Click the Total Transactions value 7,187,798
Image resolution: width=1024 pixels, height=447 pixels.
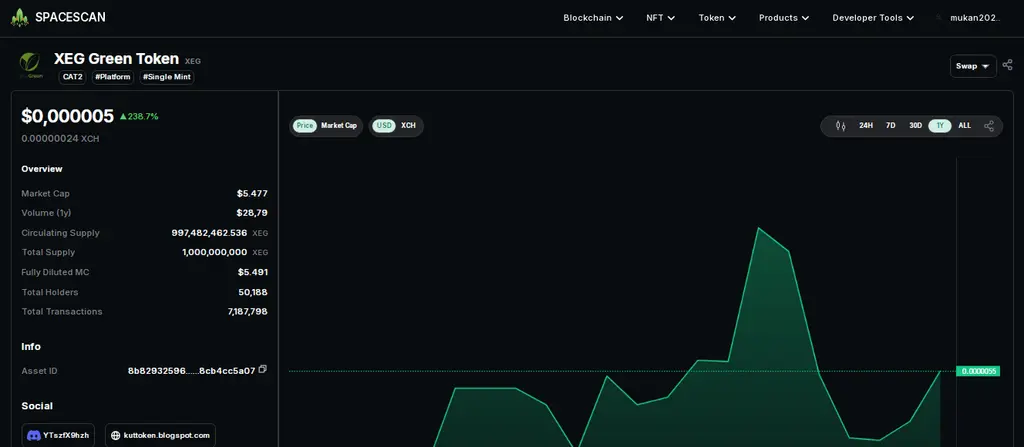coord(248,312)
